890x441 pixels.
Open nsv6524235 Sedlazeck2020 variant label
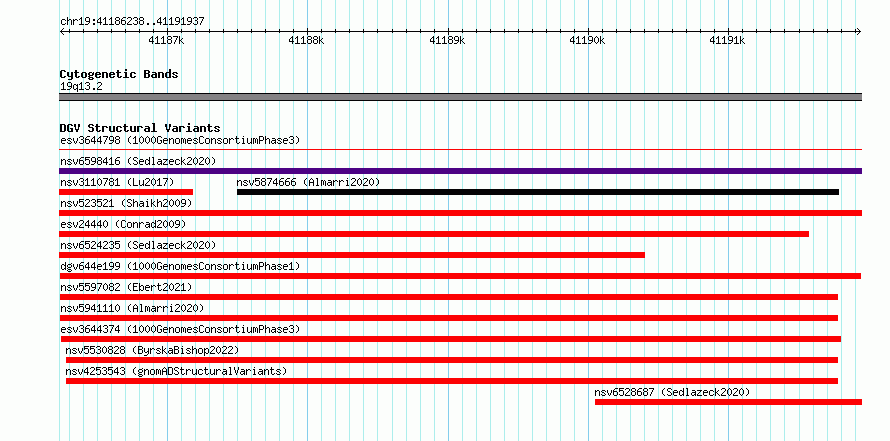pos(138,245)
